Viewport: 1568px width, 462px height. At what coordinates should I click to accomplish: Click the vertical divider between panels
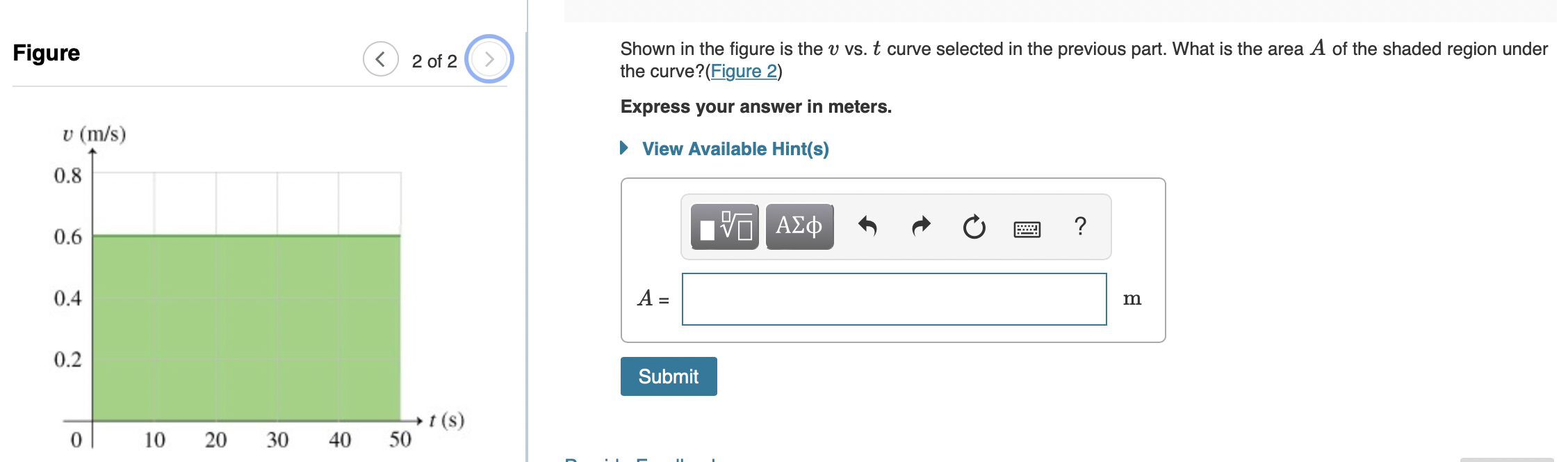(x=527, y=231)
